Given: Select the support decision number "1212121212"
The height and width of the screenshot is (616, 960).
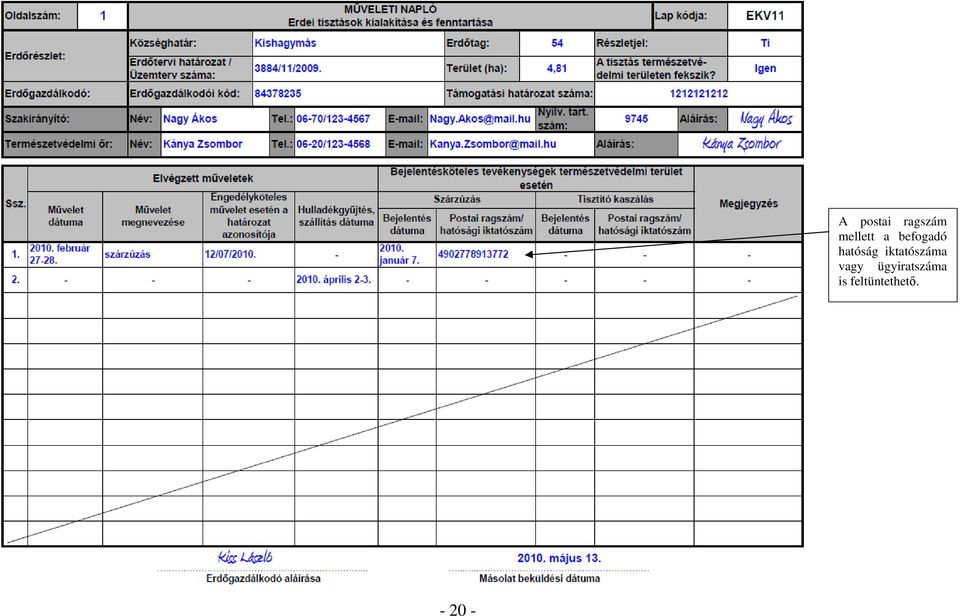Looking at the screenshot, I should 699,94.
